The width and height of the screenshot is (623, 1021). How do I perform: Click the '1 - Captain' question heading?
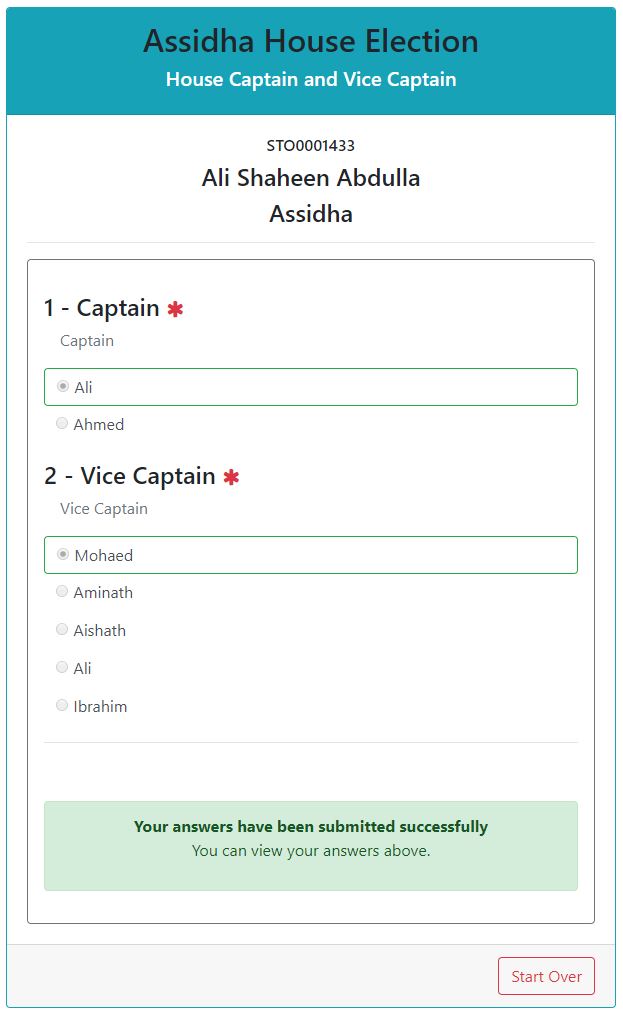(102, 308)
